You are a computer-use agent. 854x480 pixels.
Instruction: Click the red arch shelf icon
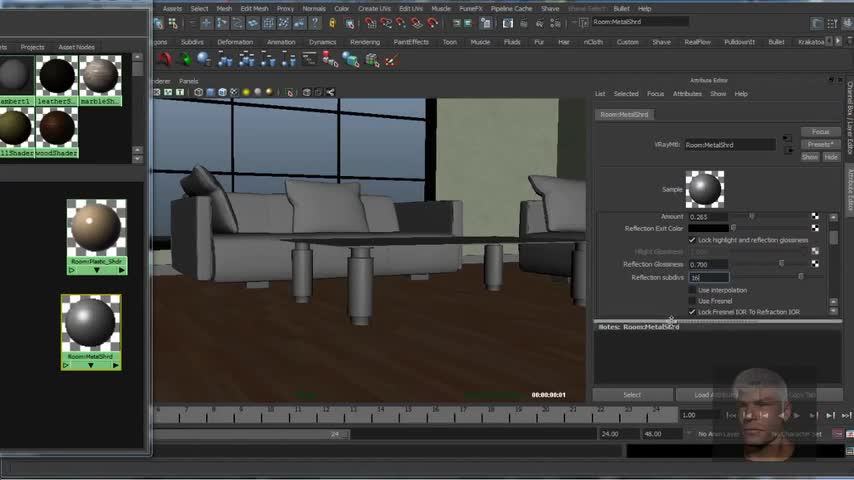[x=164, y=59]
